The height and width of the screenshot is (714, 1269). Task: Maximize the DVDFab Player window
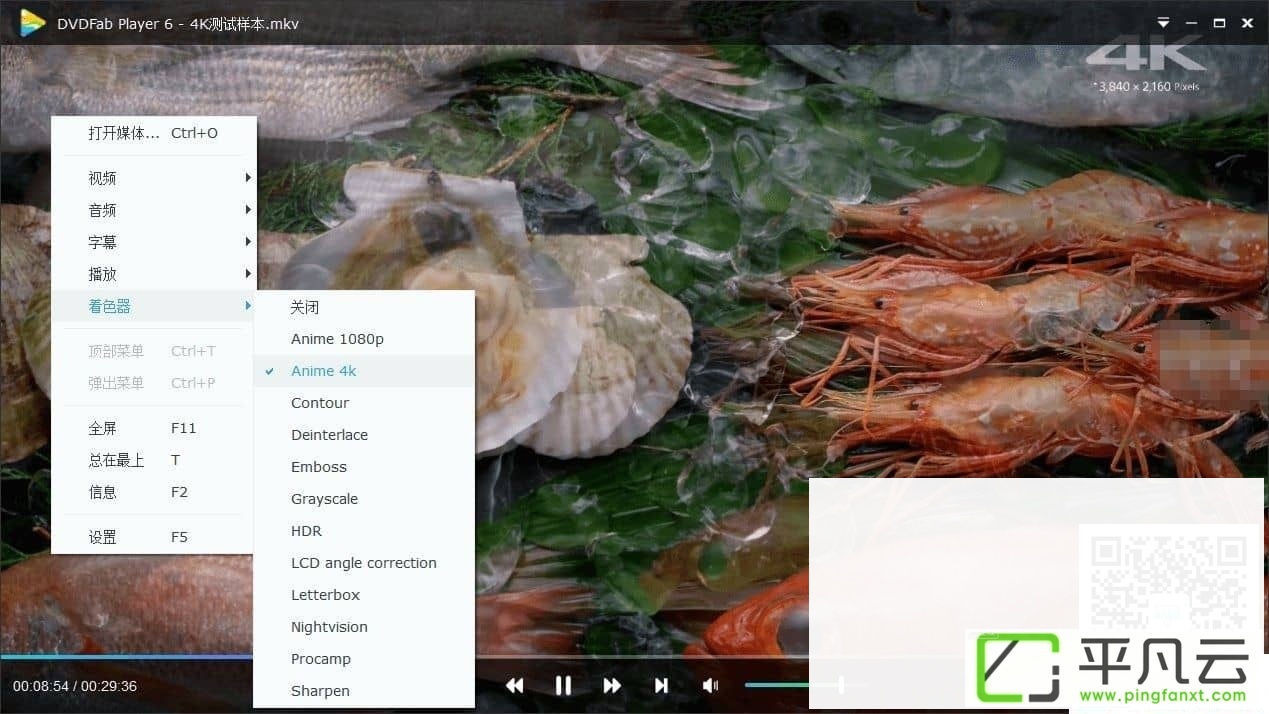[x=1219, y=23]
